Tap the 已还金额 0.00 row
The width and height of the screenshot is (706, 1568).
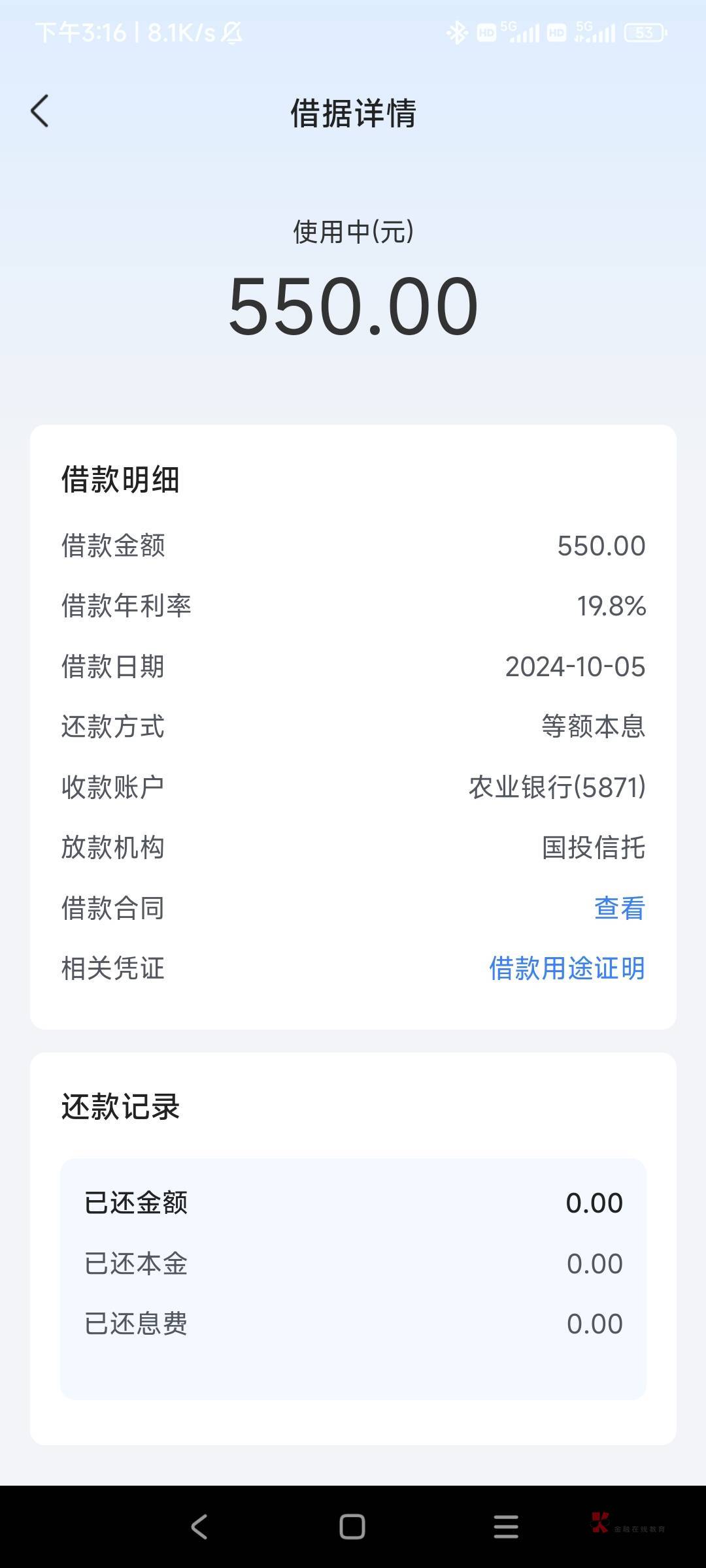click(x=353, y=1203)
